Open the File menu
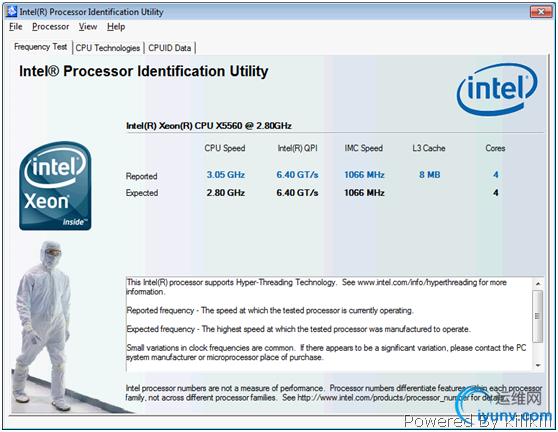The width and height of the screenshot is (558, 432). 16,27
